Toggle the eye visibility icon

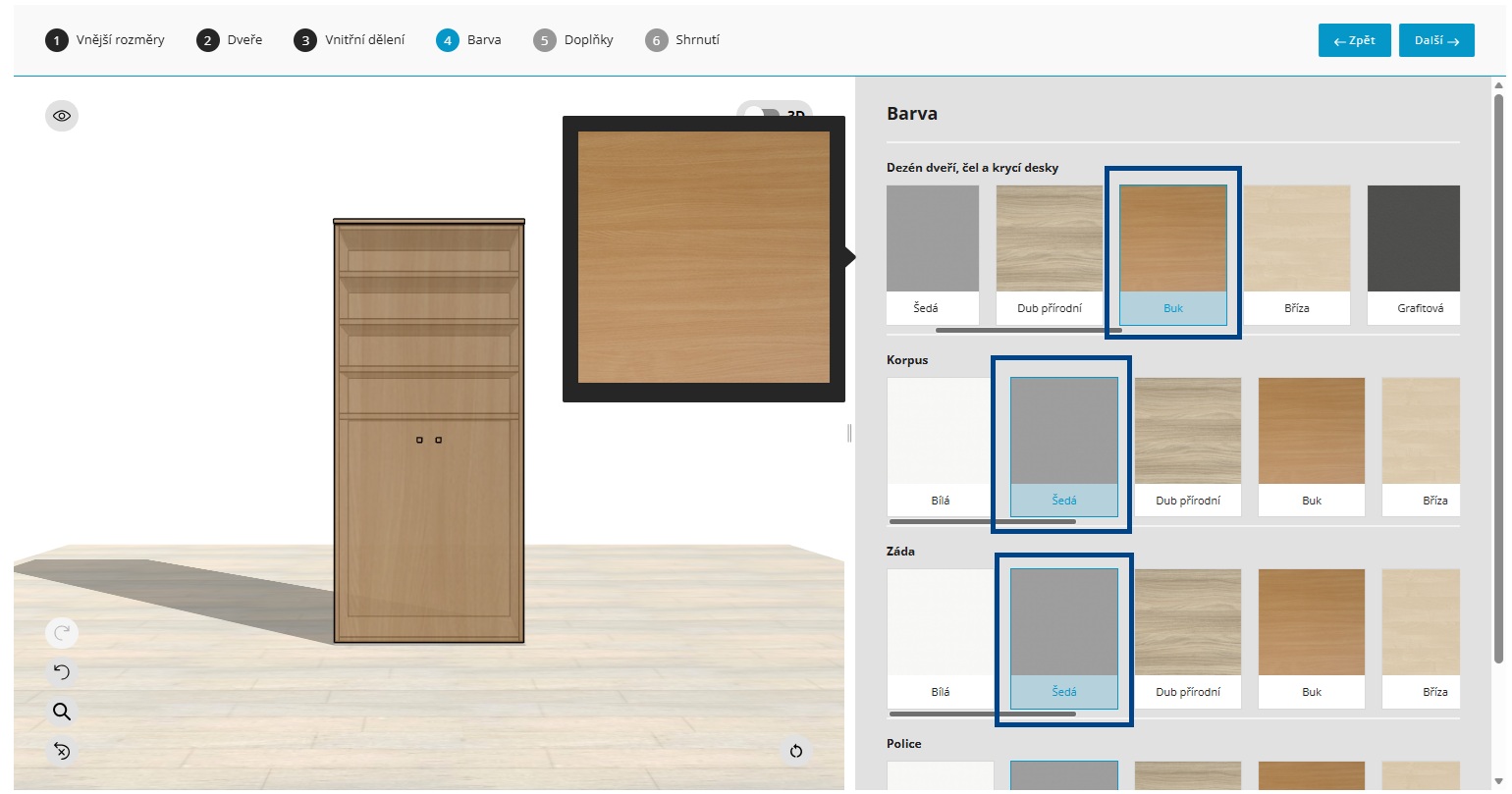pos(62,116)
